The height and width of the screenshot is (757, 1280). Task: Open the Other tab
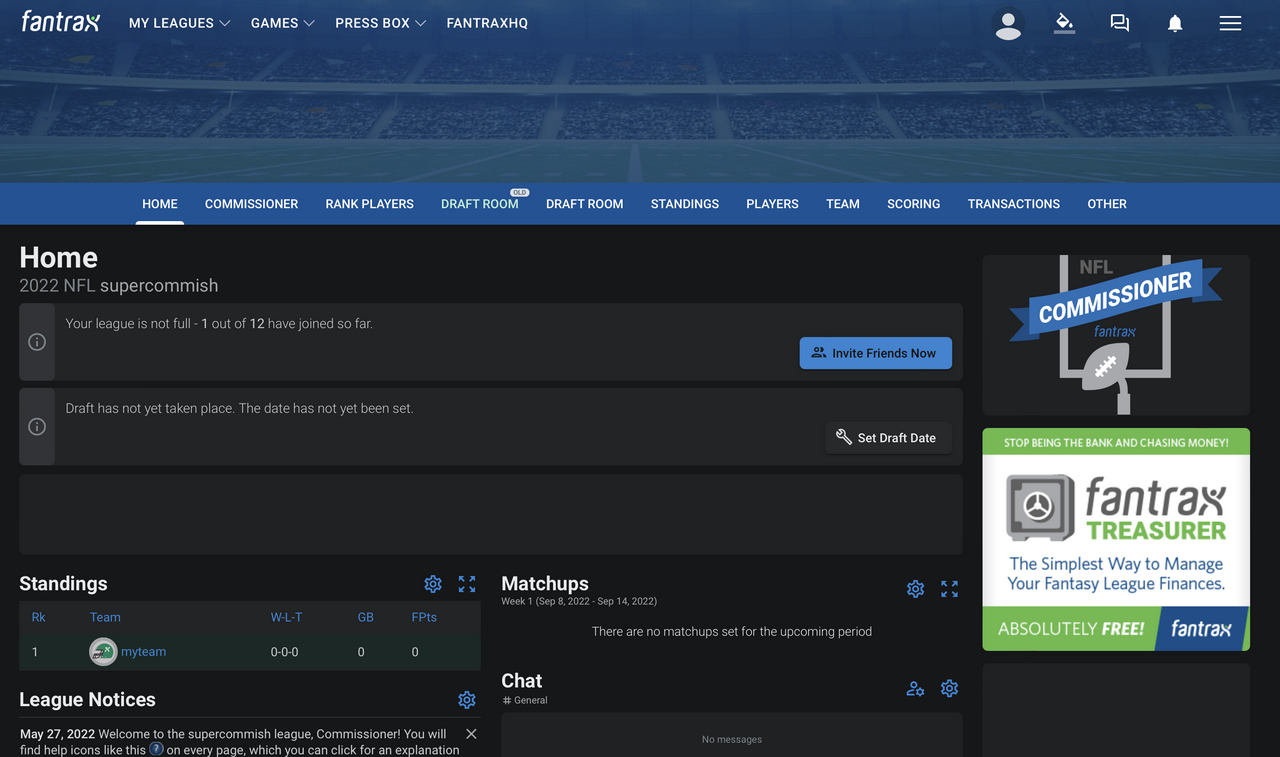tap(1107, 204)
